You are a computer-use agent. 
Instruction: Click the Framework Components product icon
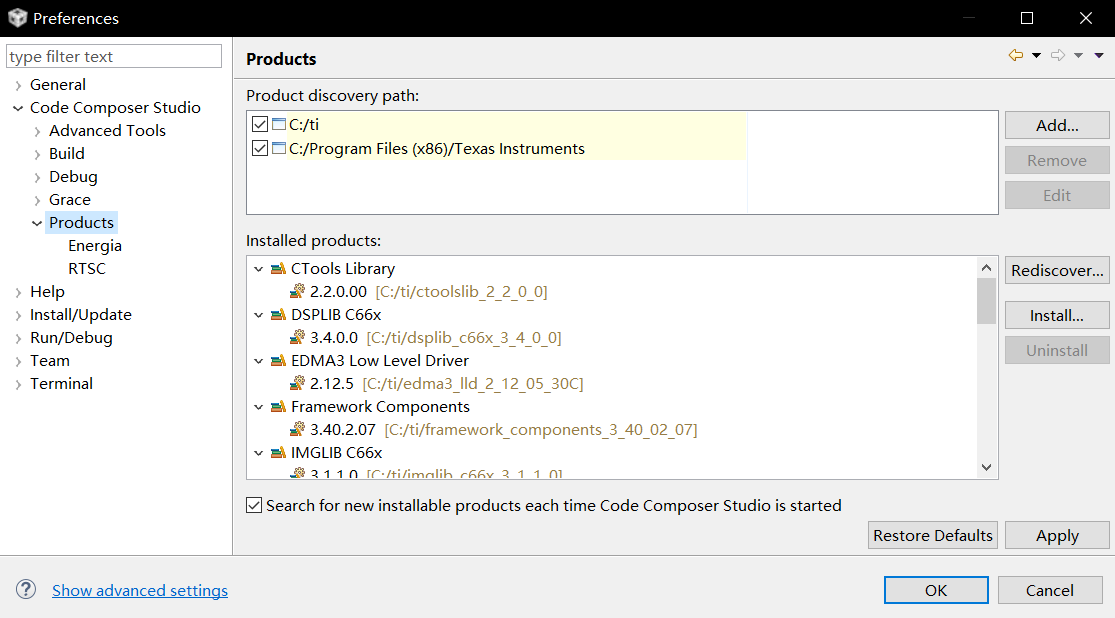(x=276, y=407)
